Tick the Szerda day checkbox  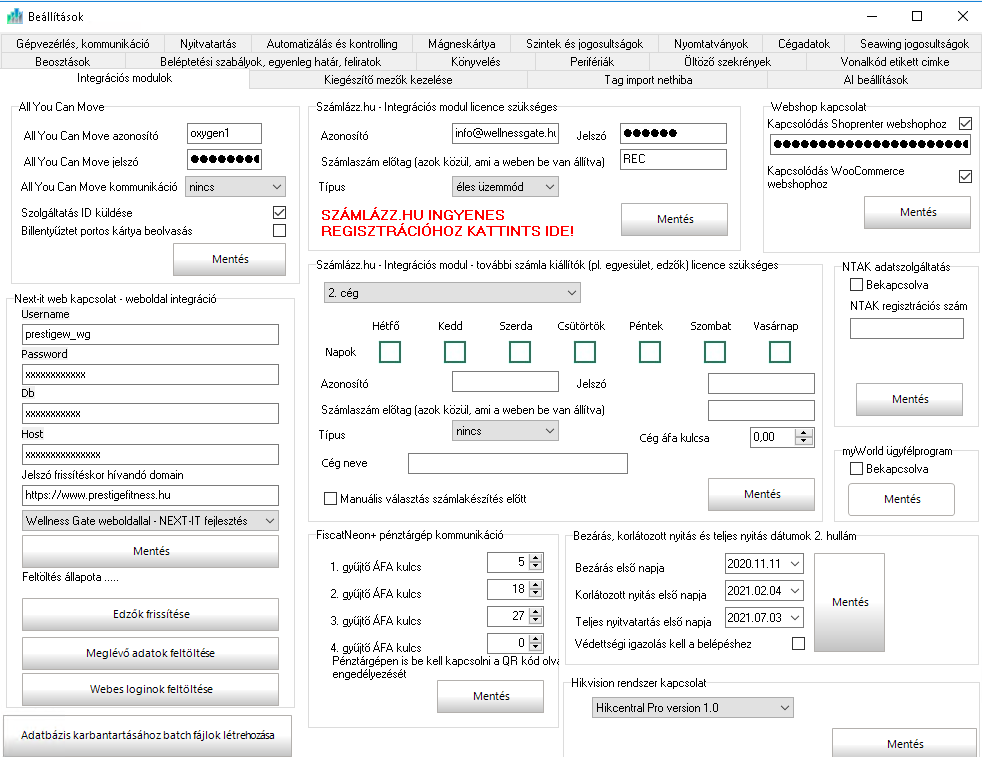(520, 352)
